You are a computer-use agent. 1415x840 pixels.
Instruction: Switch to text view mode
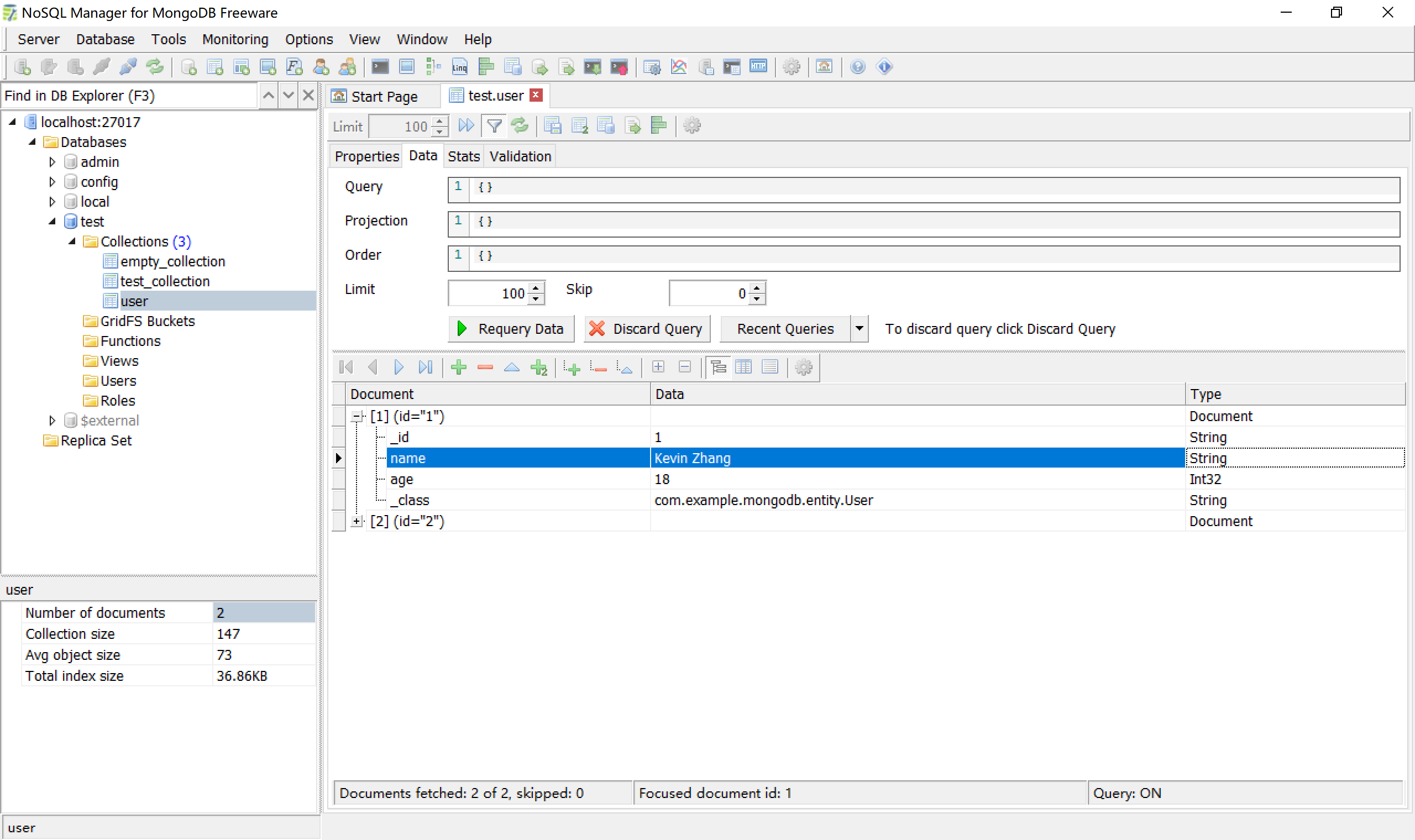click(x=769, y=368)
